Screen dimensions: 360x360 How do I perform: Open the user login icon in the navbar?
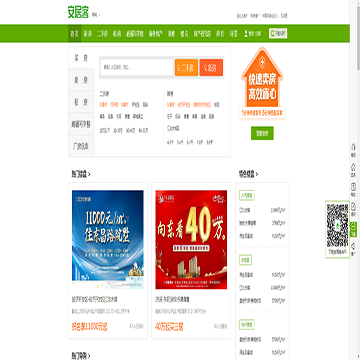click(x=246, y=33)
